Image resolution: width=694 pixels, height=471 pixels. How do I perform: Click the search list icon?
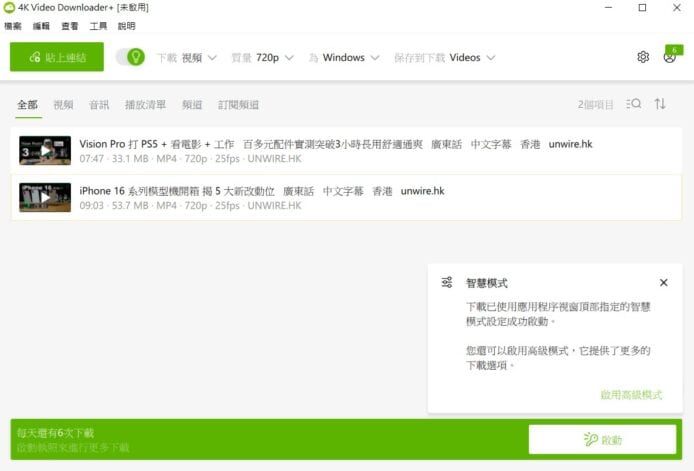coord(634,104)
